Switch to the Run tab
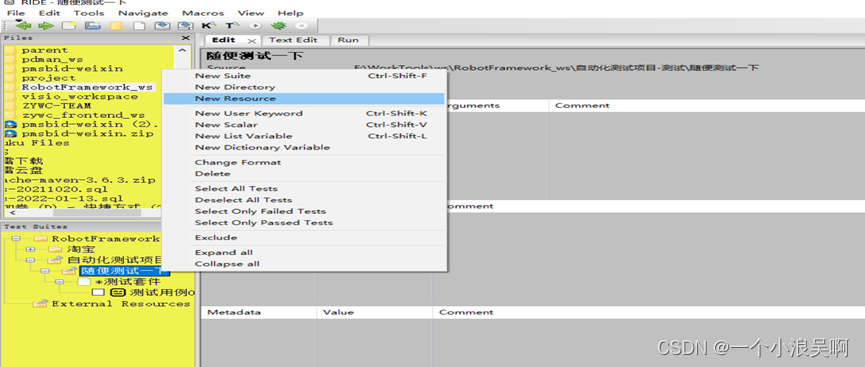 349,40
